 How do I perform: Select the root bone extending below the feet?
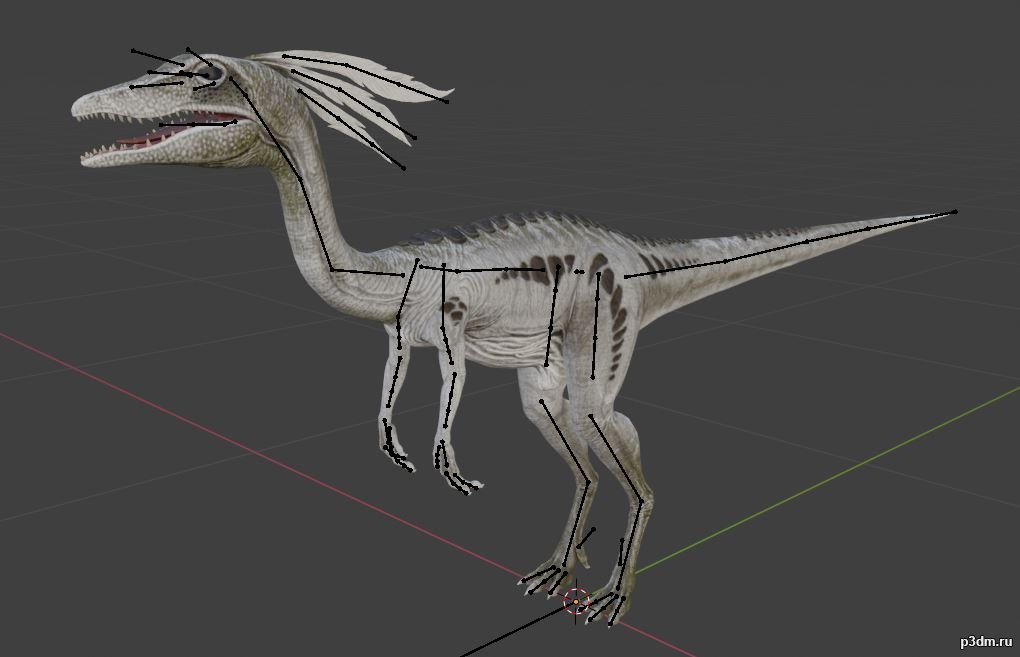tap(510, 630)
